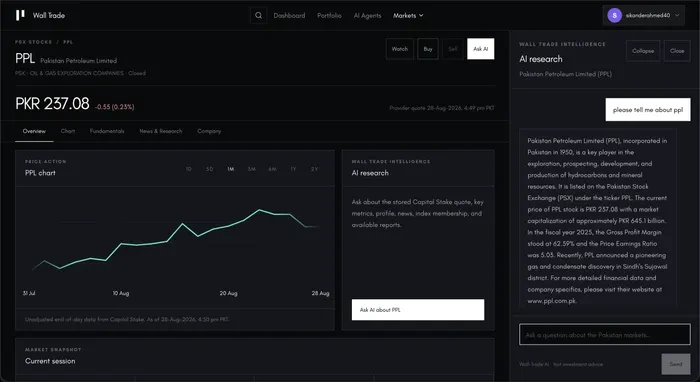Click the disabled Sell button

point(453,49)
